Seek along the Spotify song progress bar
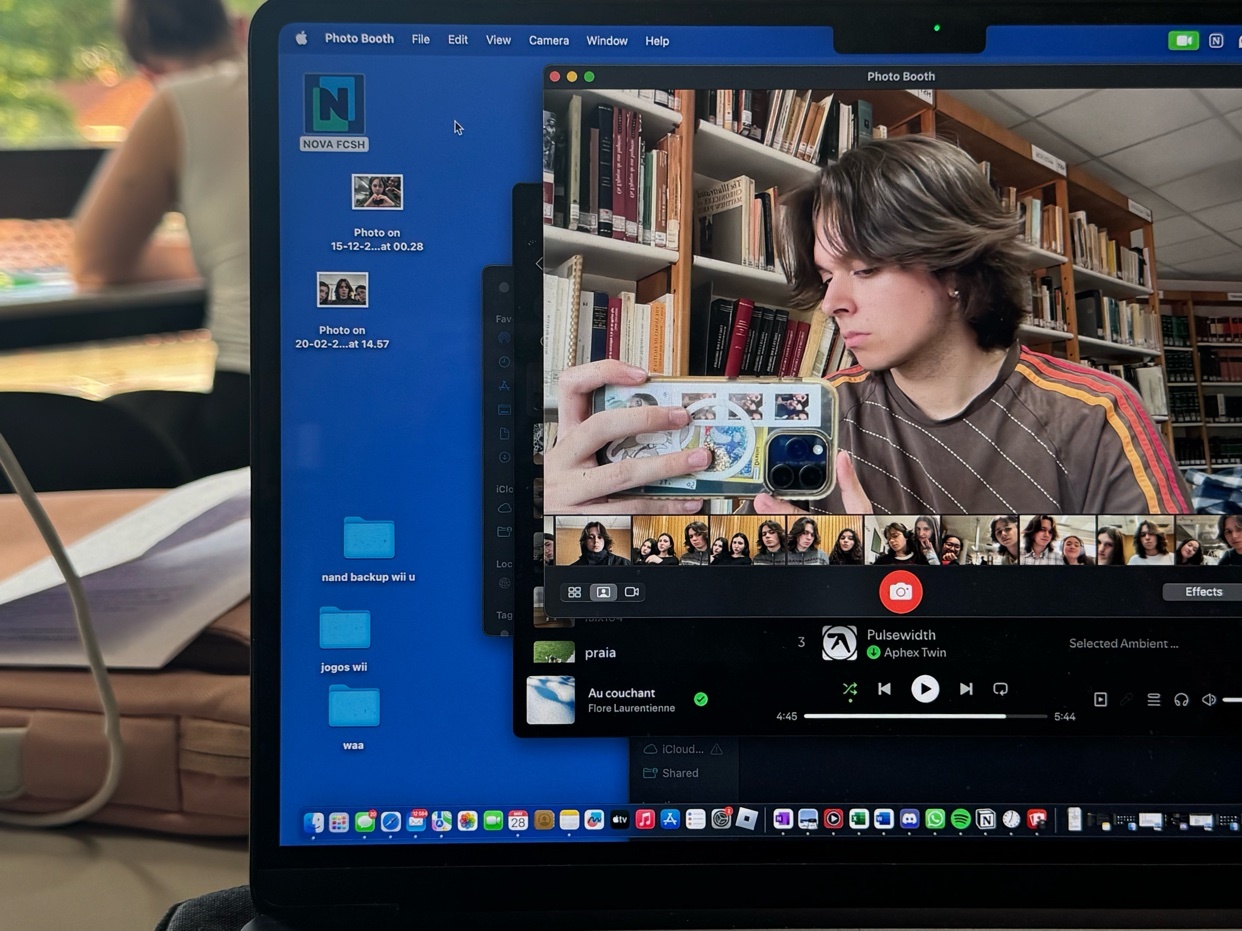Viewport: 1242px width, 931px height. point(925,716)
